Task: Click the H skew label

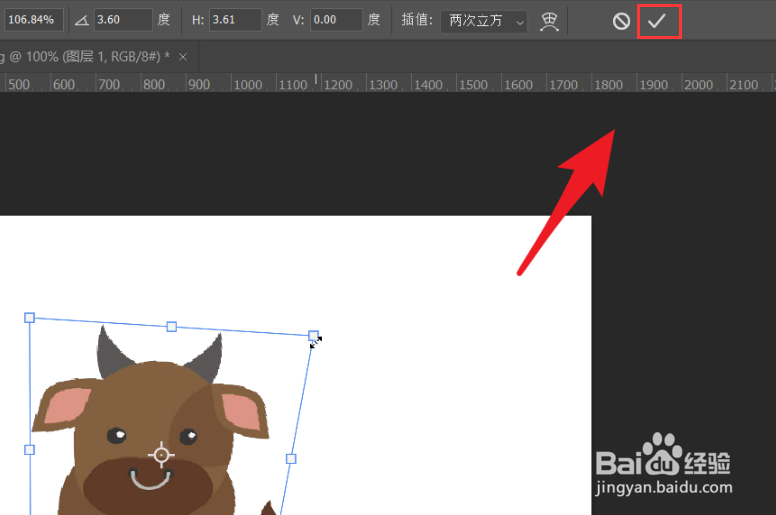Action: coord(198,20)
